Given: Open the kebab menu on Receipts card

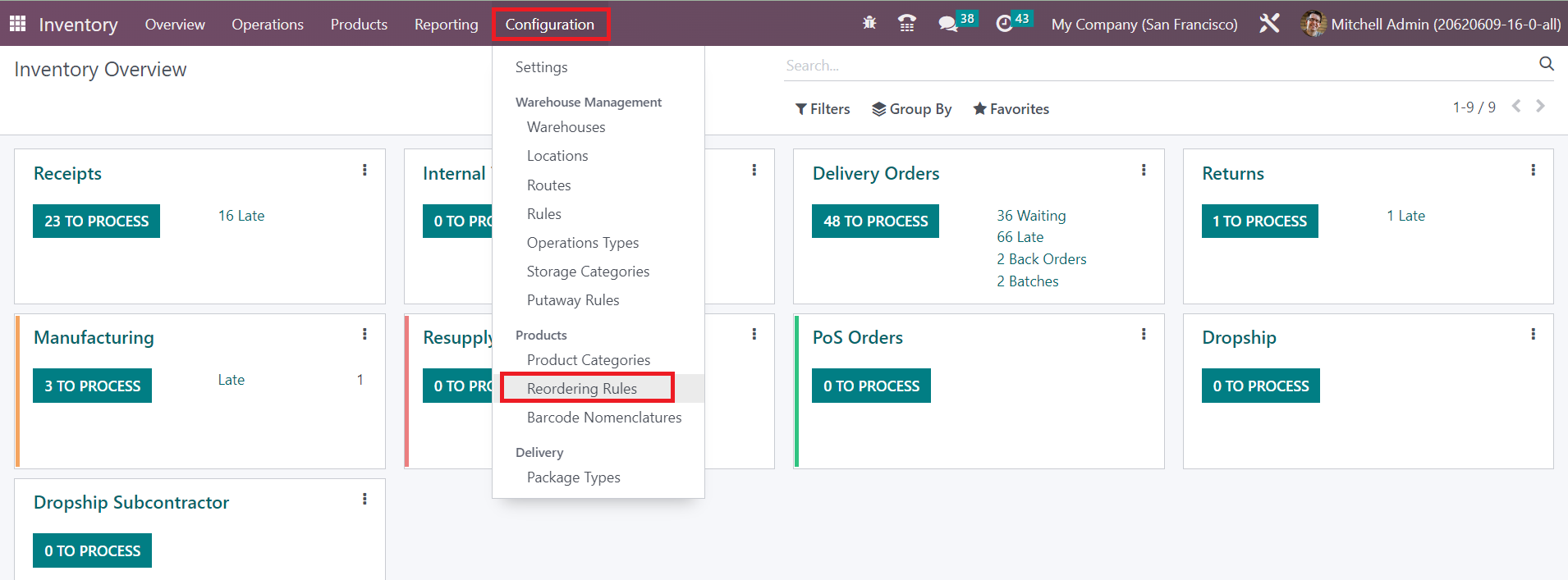Looking at the screenshot, I should 364,170.
